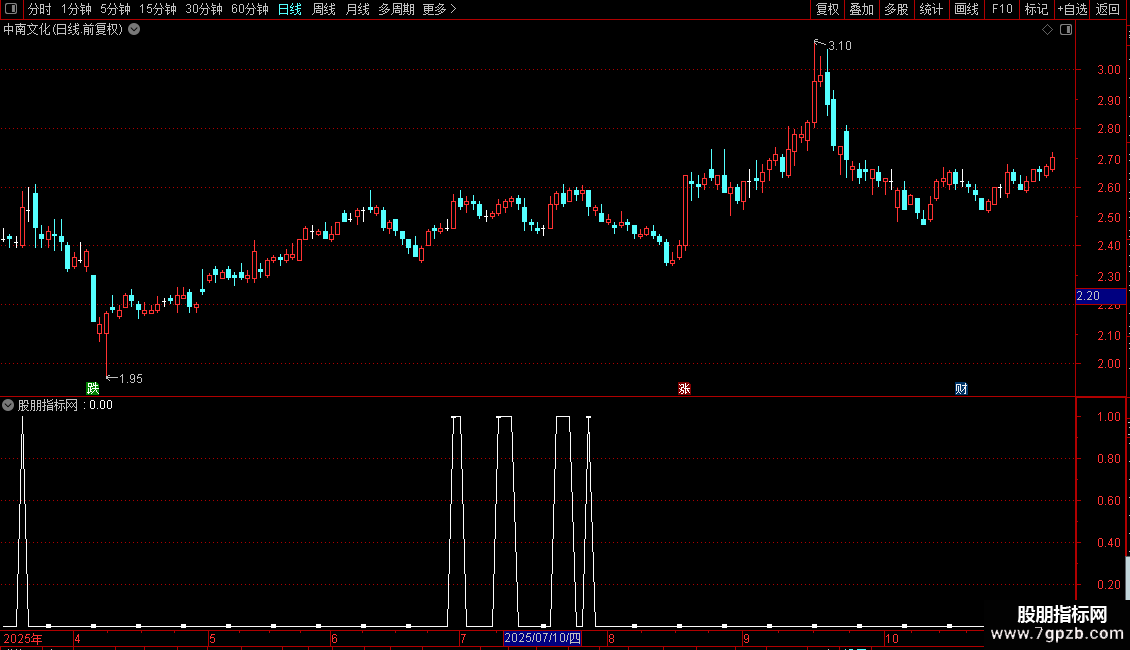The height and width of the screenshot is (650, 1130).
Task: Expand dropdown next to 中南文化 title
Action: [x=134, y=30]
